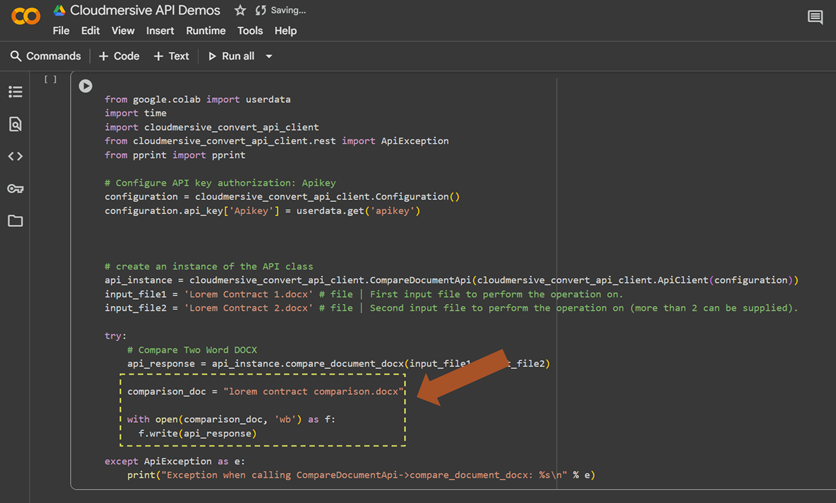
Task: Click the Saving status sync icon
Action: (260, 10)
